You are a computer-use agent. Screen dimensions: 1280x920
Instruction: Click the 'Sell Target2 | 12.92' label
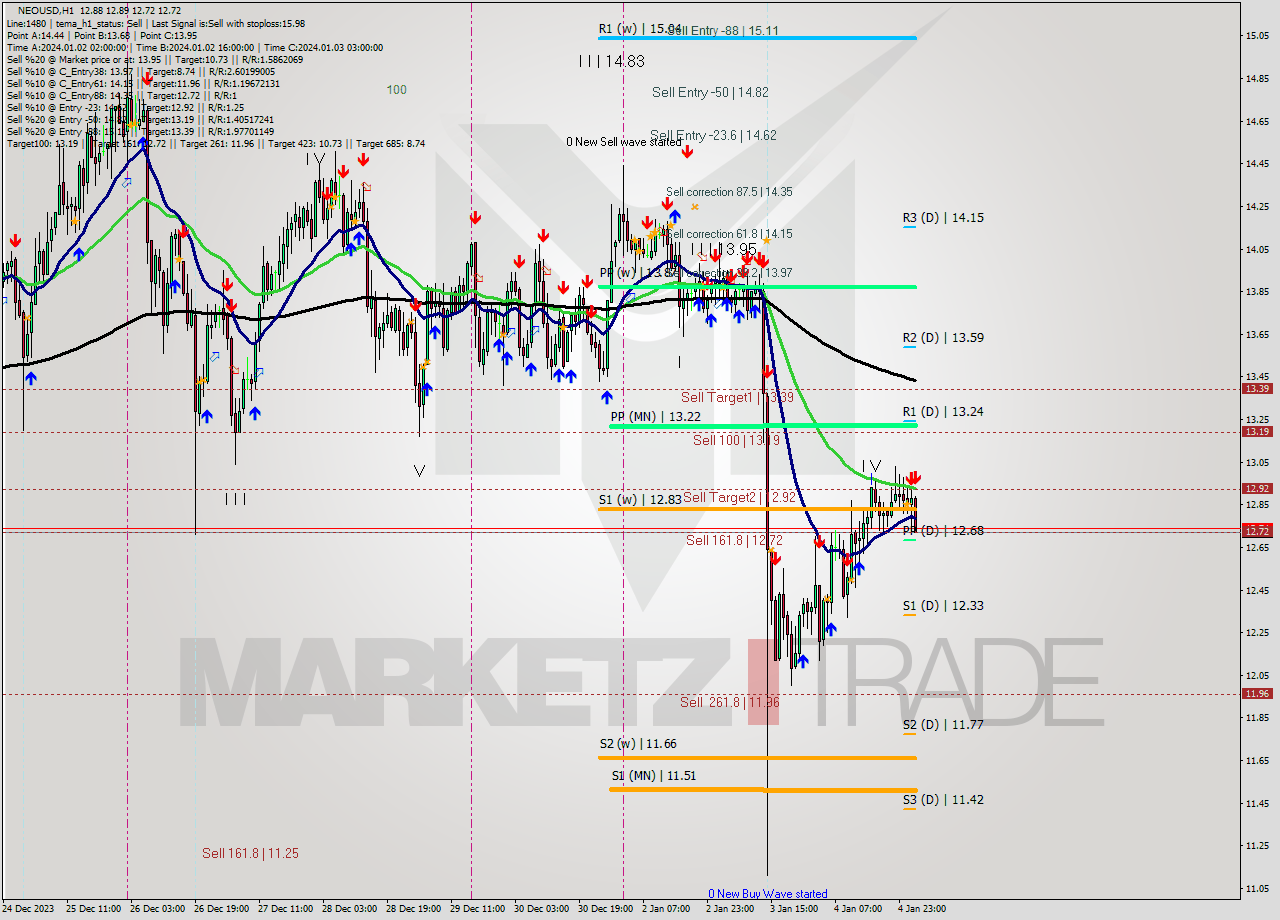click(x=739, y=497)
